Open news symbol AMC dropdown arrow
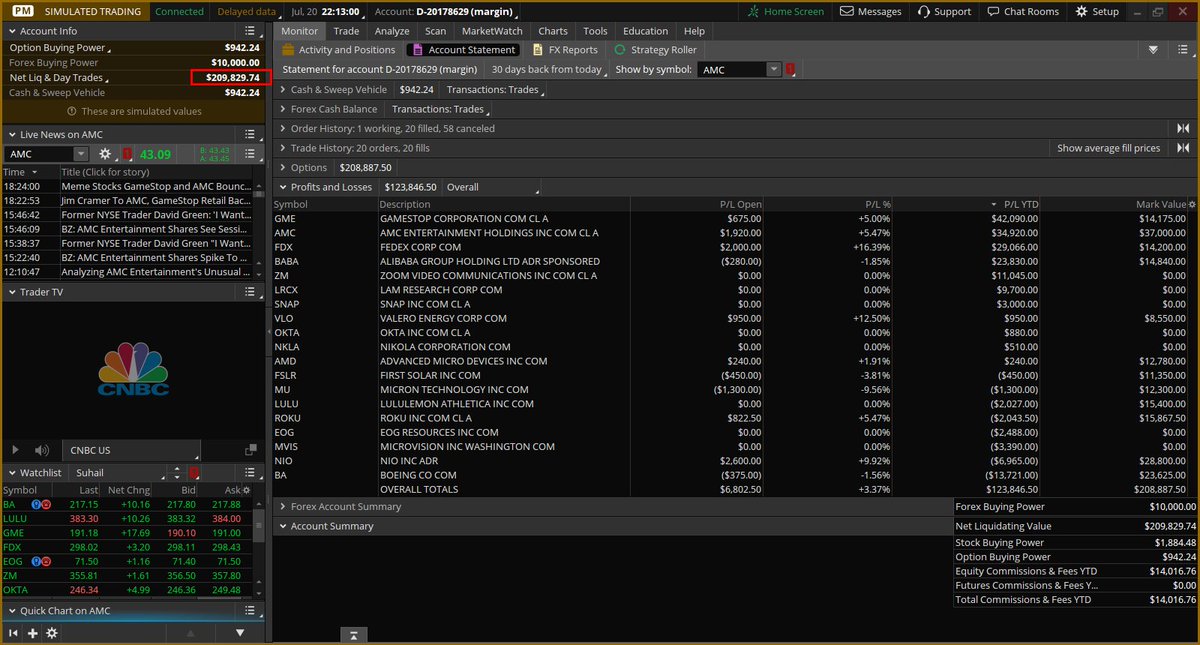The image size is (1200, 645). pos(81,154)
